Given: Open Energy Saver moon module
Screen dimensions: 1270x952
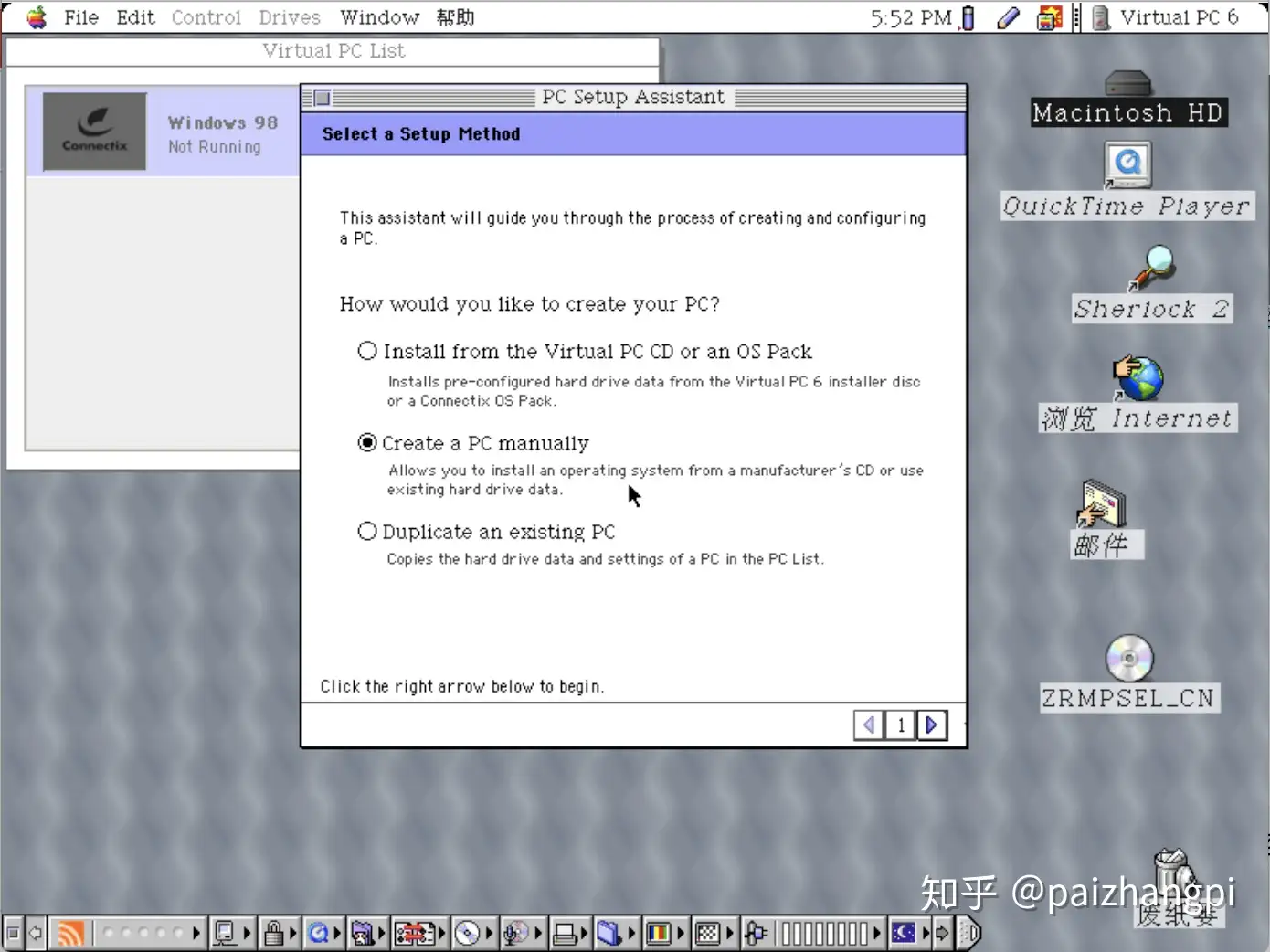Looking at the screenshot, I should tap(903, 933).
